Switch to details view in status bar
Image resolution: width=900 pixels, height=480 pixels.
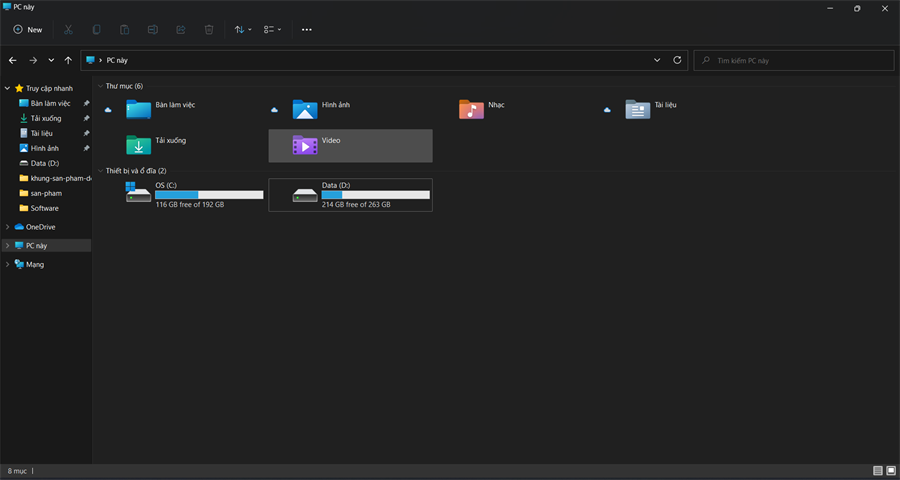click(x=878, y=471)
